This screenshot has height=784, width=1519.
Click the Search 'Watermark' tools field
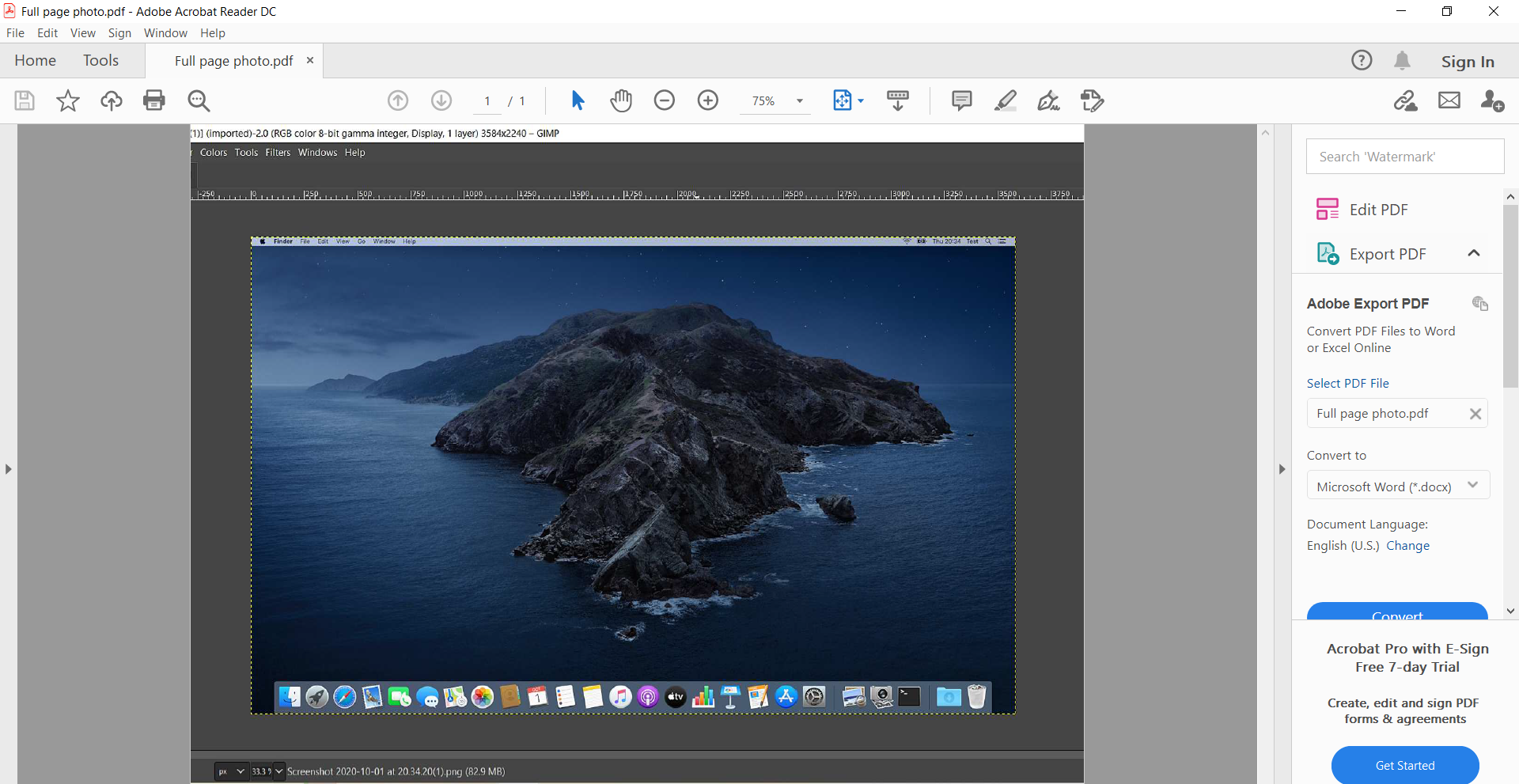click(1404, 157)
